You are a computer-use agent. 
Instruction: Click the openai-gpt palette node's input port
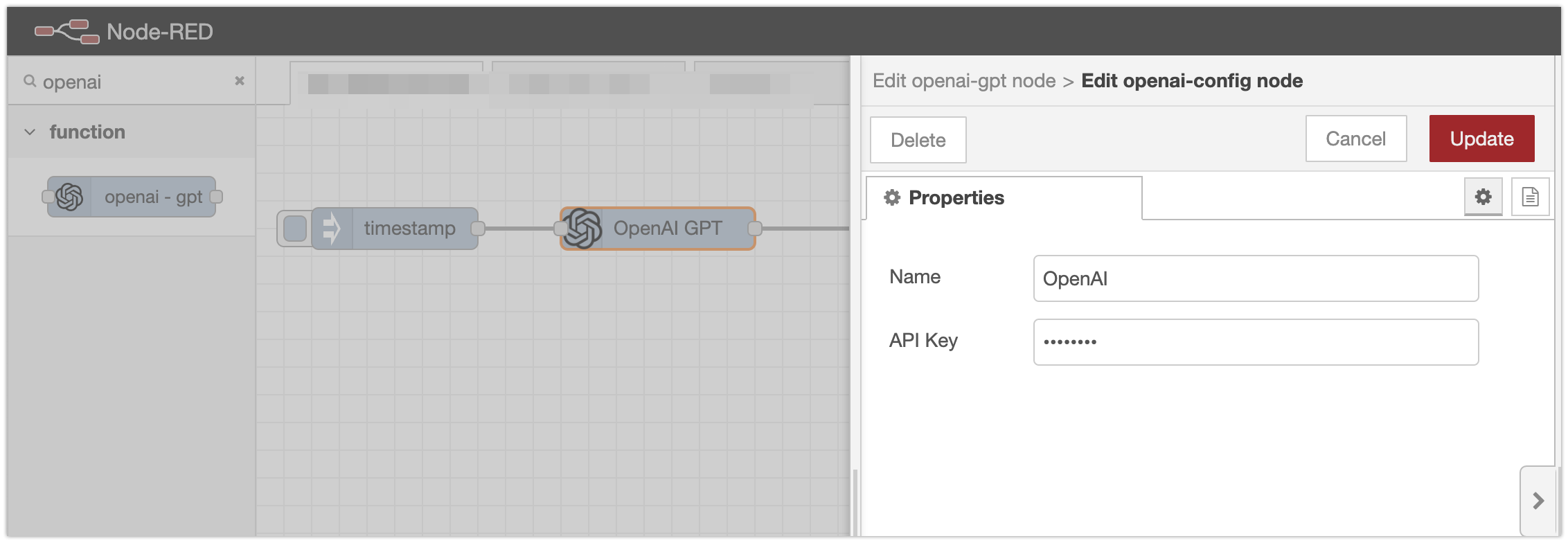[48, 197]
